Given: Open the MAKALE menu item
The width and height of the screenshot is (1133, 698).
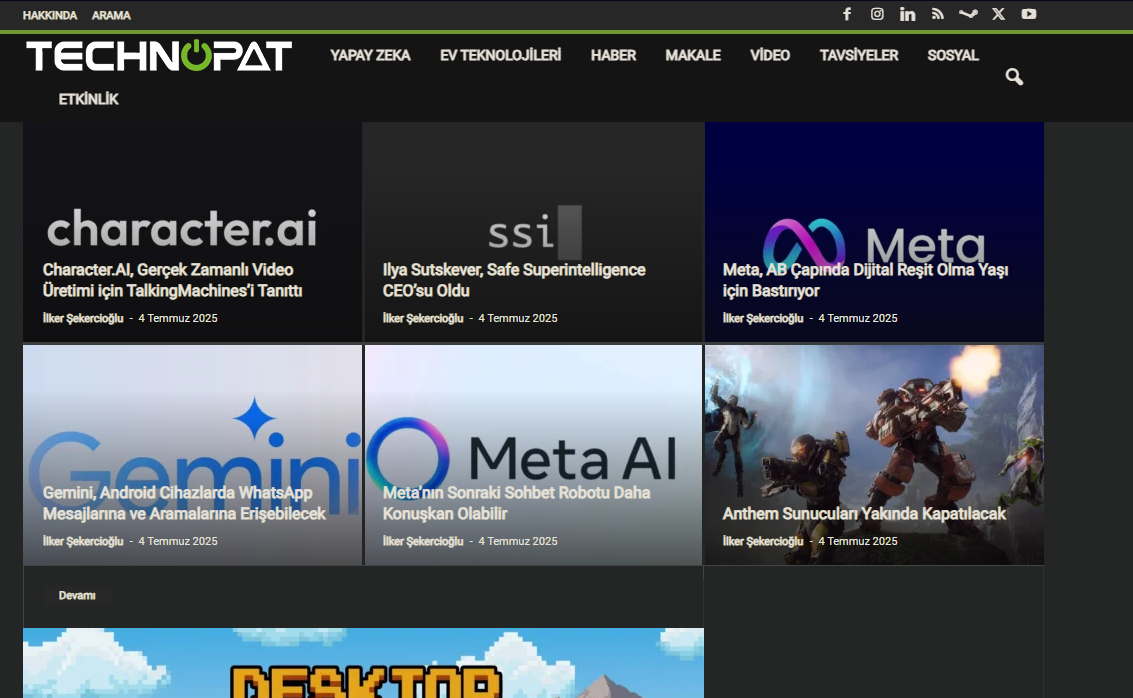Looking at the screenshot, I should [693, 56].
